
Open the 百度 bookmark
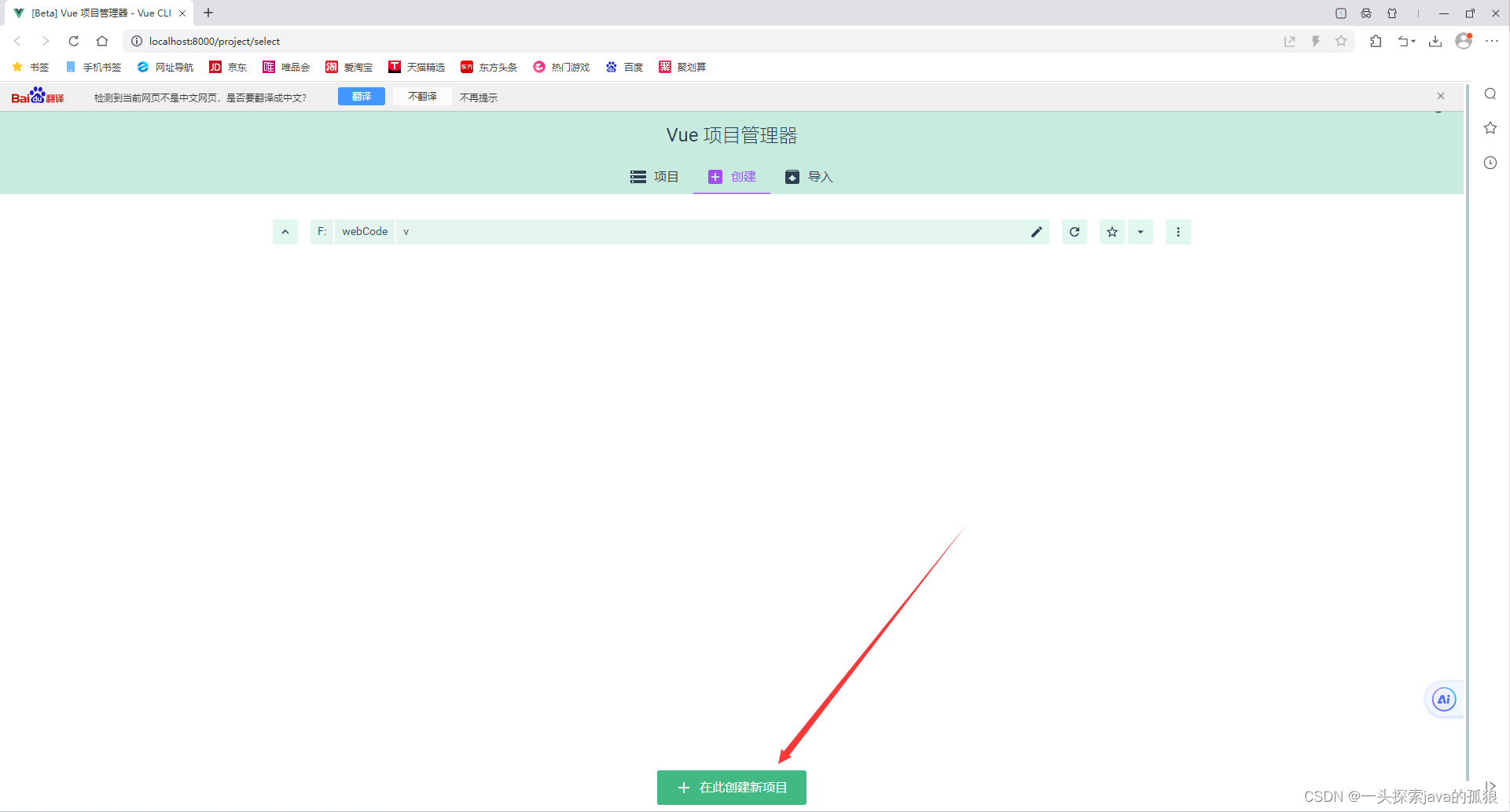click(624, 67)
